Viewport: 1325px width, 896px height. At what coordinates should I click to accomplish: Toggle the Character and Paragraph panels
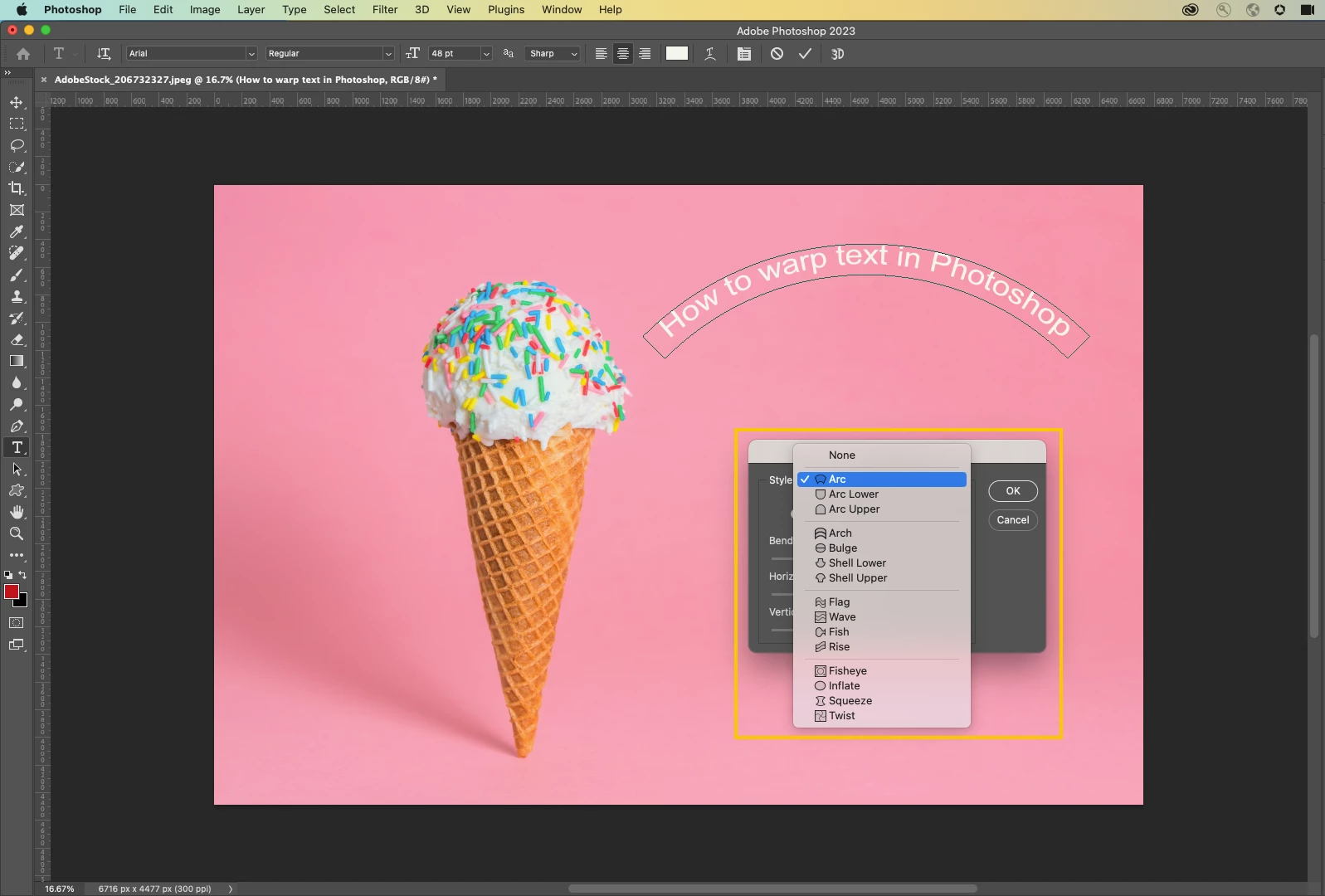coord(744,53)
